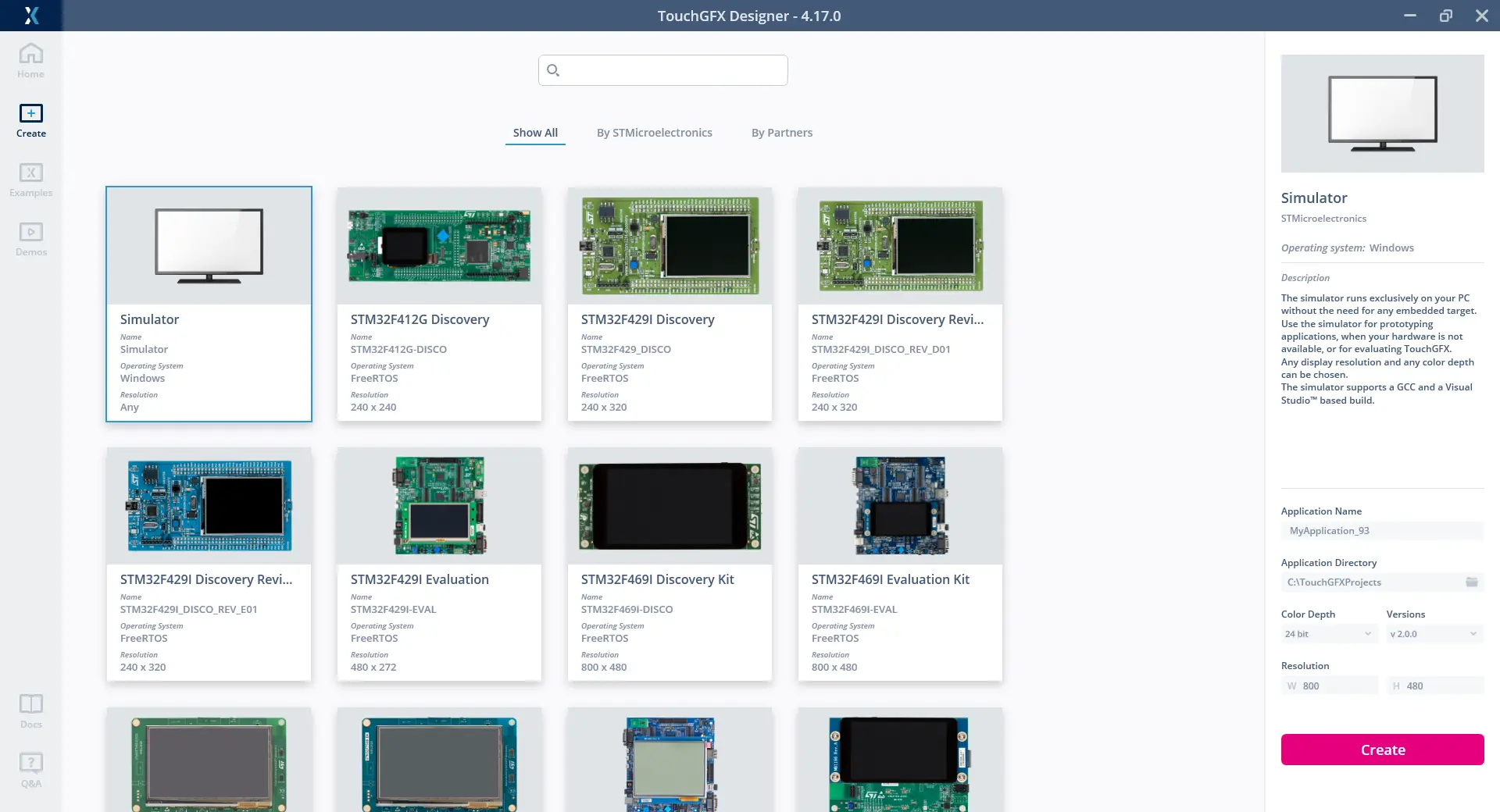Expand the Color Depth dropdown
1500x812 pixels.
click(1328, 634)
